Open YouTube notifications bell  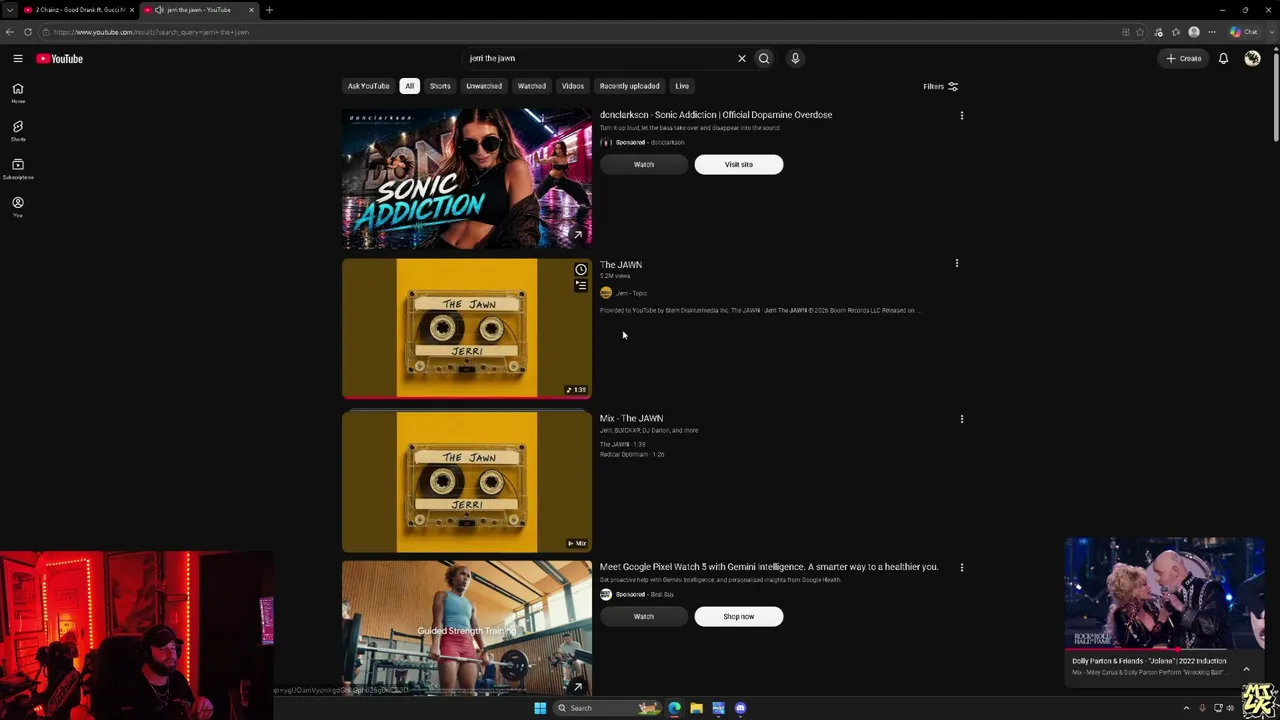point(1223,58)
